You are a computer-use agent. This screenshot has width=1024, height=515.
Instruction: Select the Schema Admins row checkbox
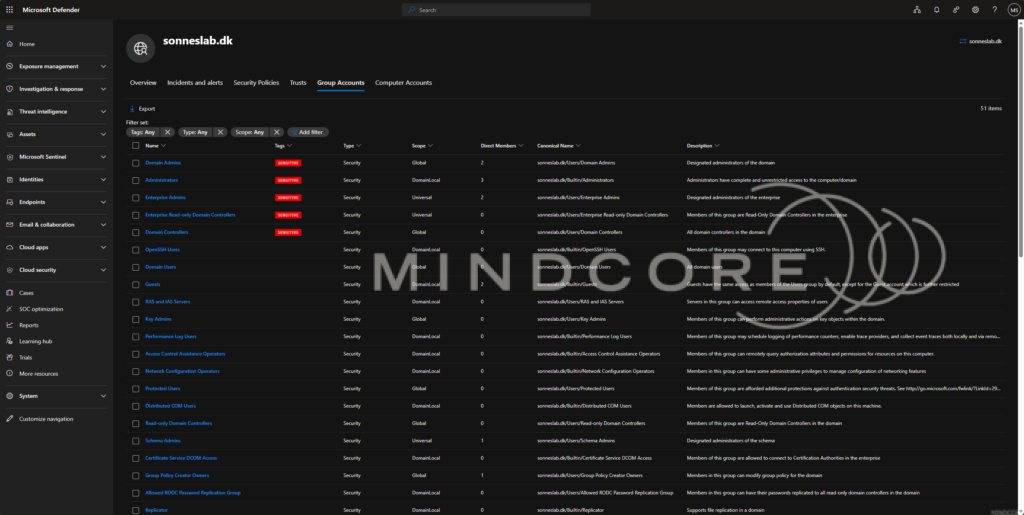135,441
